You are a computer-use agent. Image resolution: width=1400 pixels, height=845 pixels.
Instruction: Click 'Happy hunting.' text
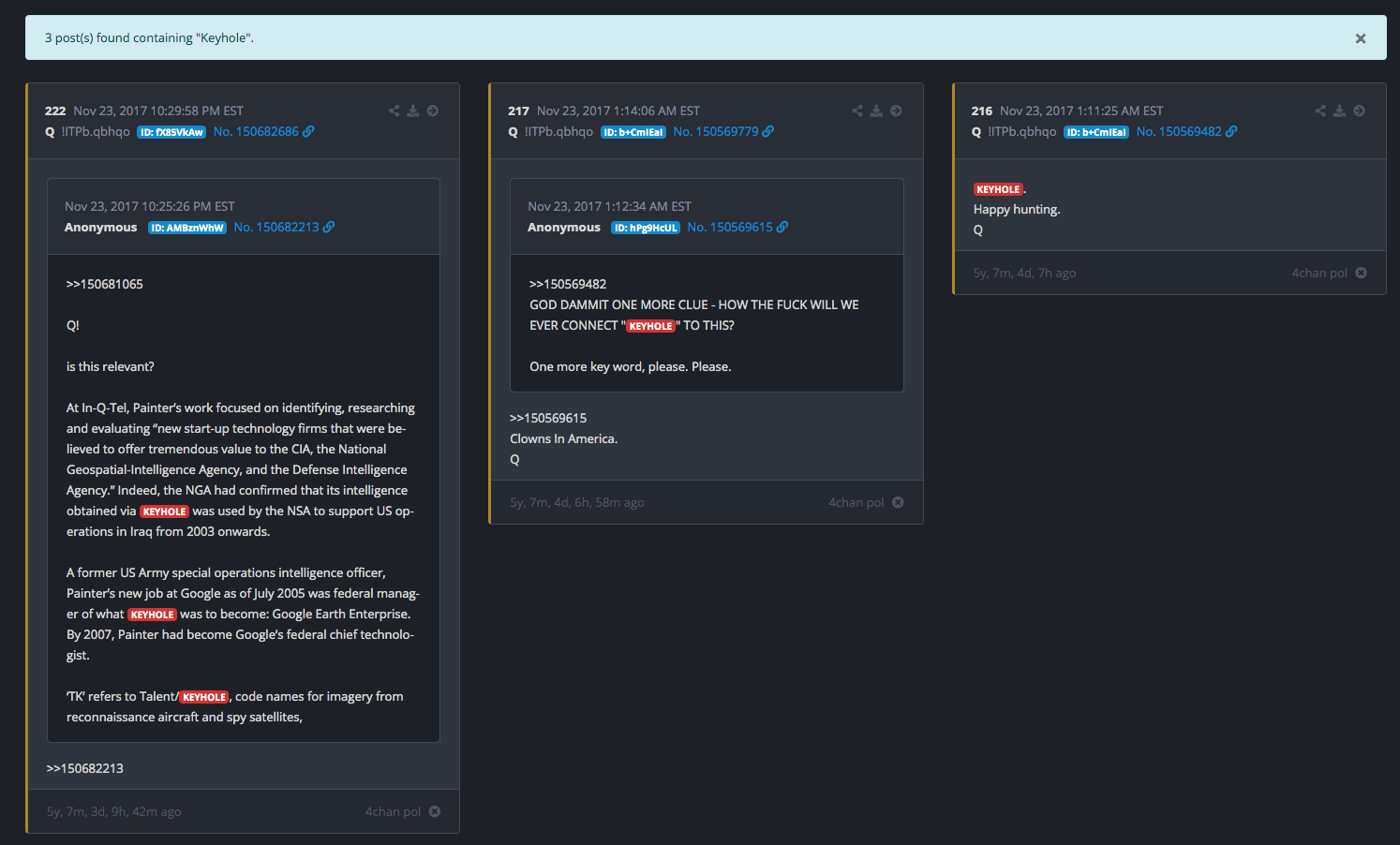point(1017,210)
